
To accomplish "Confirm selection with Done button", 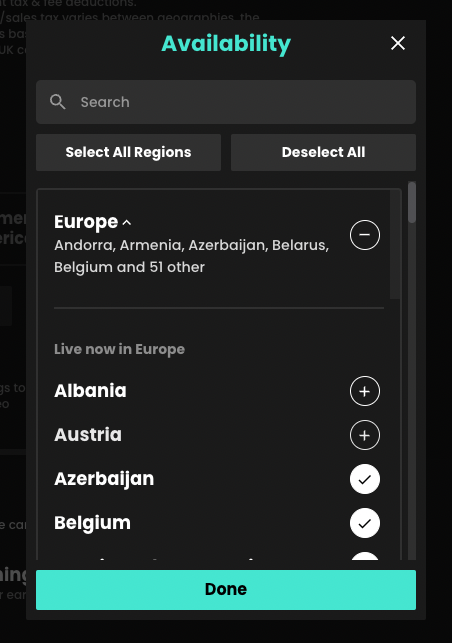I will pos(226,589).
